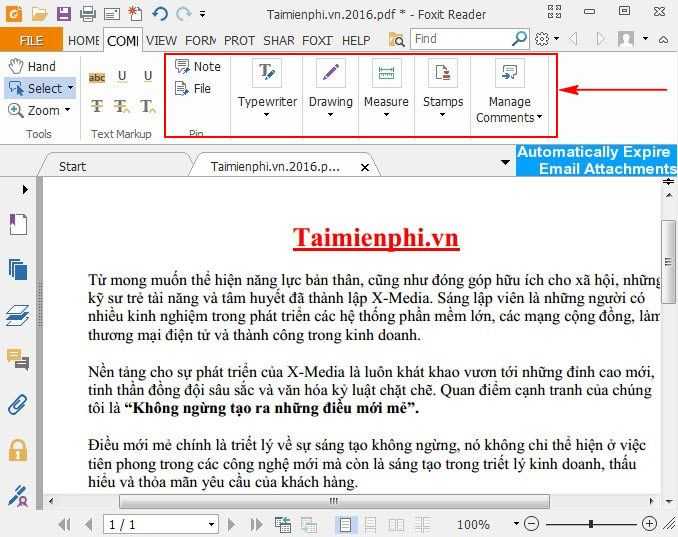The width and height of the screenshot is (678, 537).
Task: Open the Security lock panel icon
Action: point(18,450)
